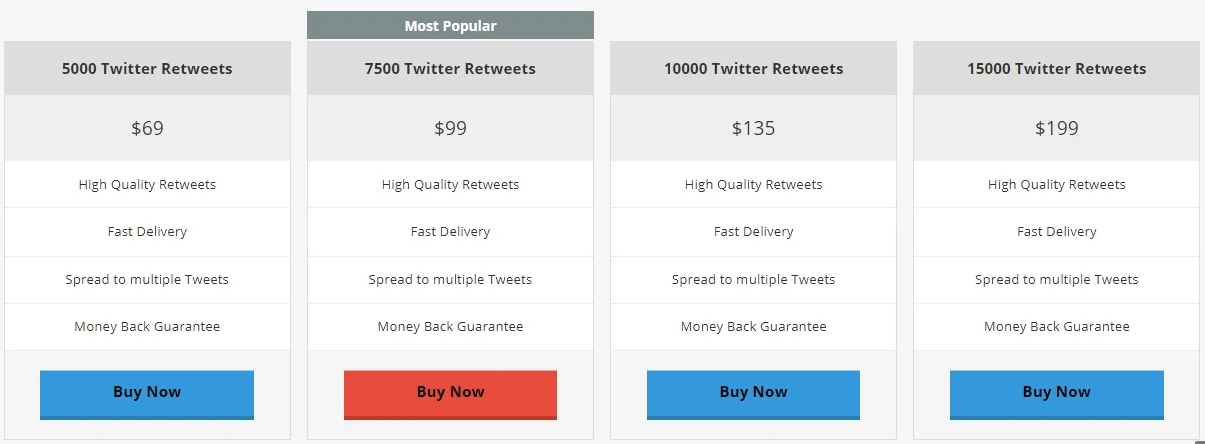Buy the 10000 Twitter Retweets package
Image resolution: width=1205 pixels, height=444 pixels.
point(753,394)
